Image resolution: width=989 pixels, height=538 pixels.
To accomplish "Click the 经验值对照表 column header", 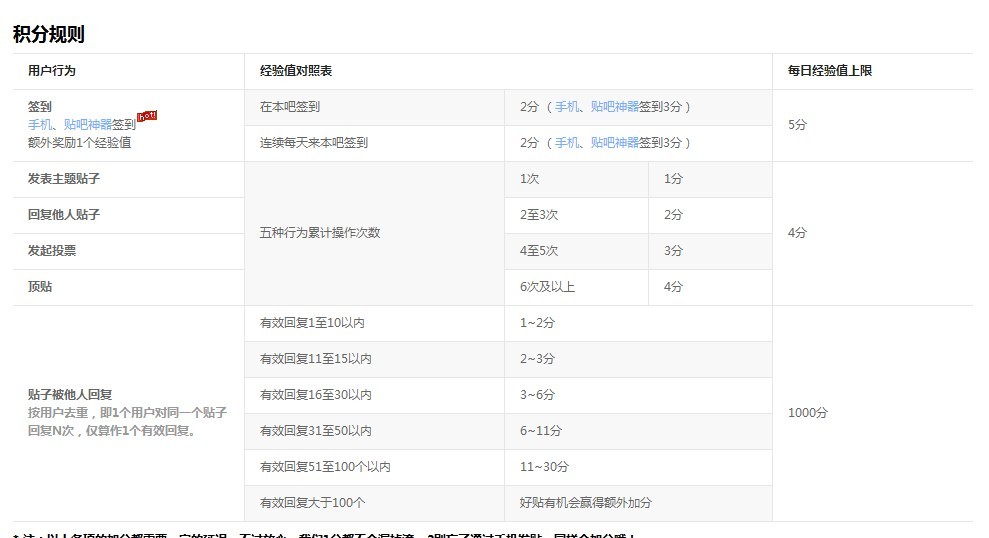I will (296, 71).
